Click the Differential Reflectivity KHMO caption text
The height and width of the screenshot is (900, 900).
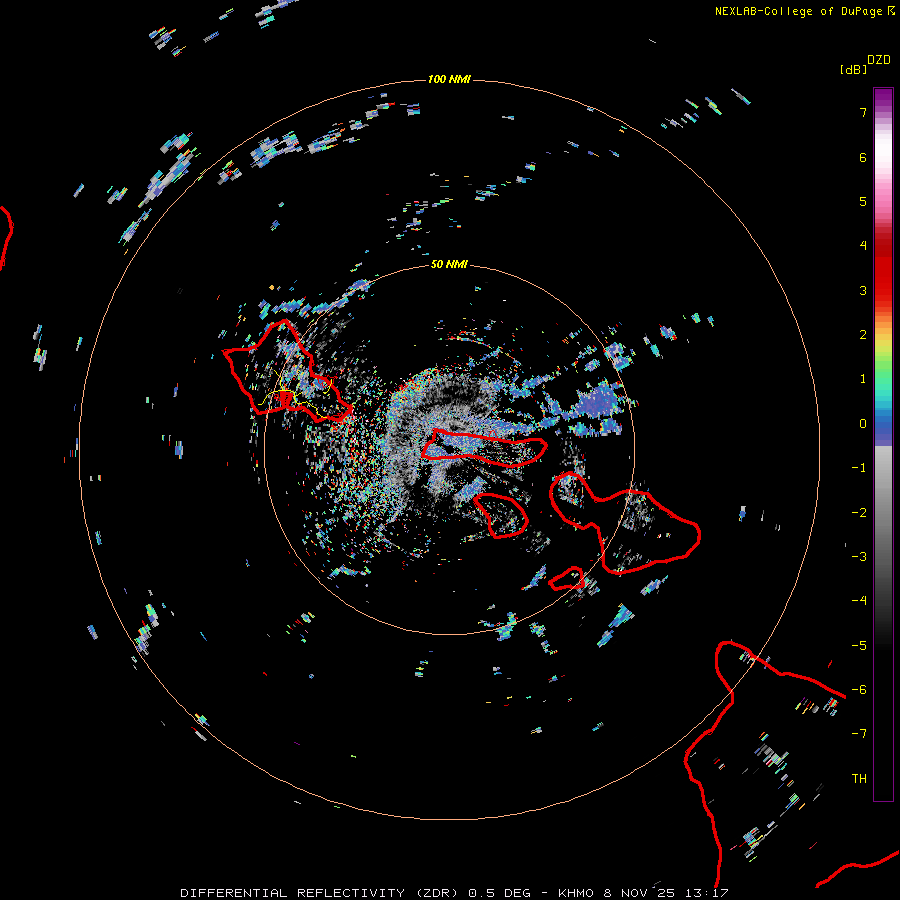tap(454, 893)
